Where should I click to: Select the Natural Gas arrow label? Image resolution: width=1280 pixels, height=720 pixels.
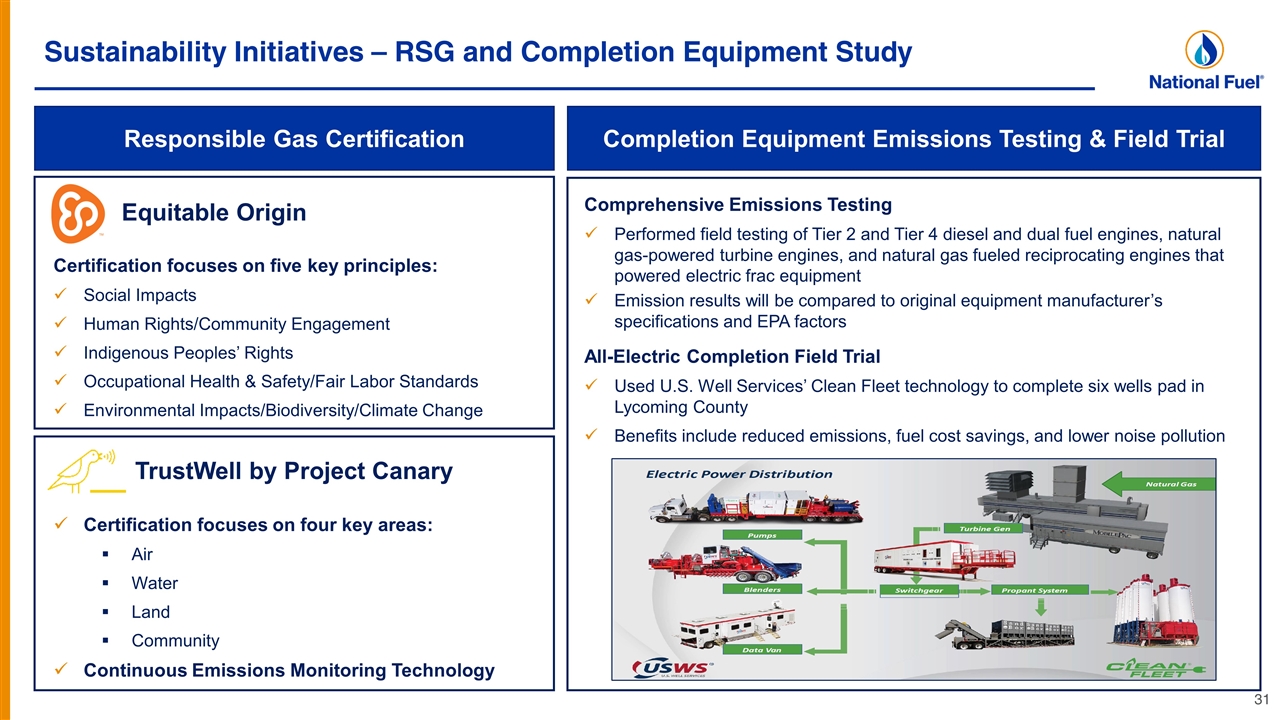(x=1177, y=483)
